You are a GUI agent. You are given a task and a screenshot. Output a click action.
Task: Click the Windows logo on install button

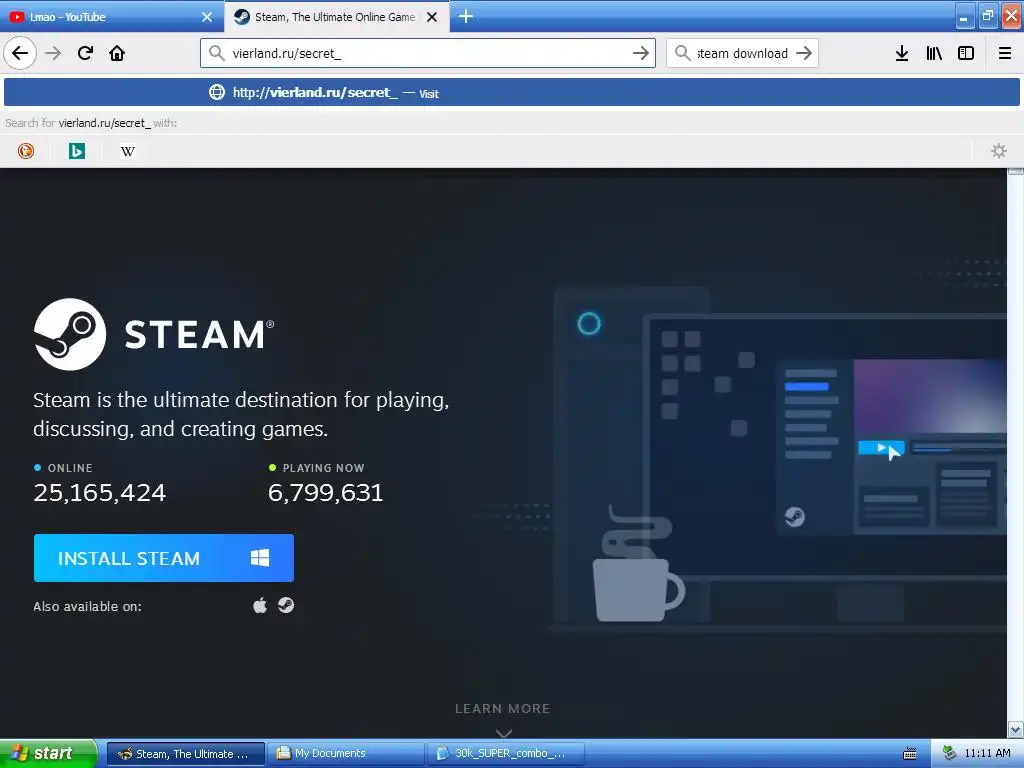260,557
